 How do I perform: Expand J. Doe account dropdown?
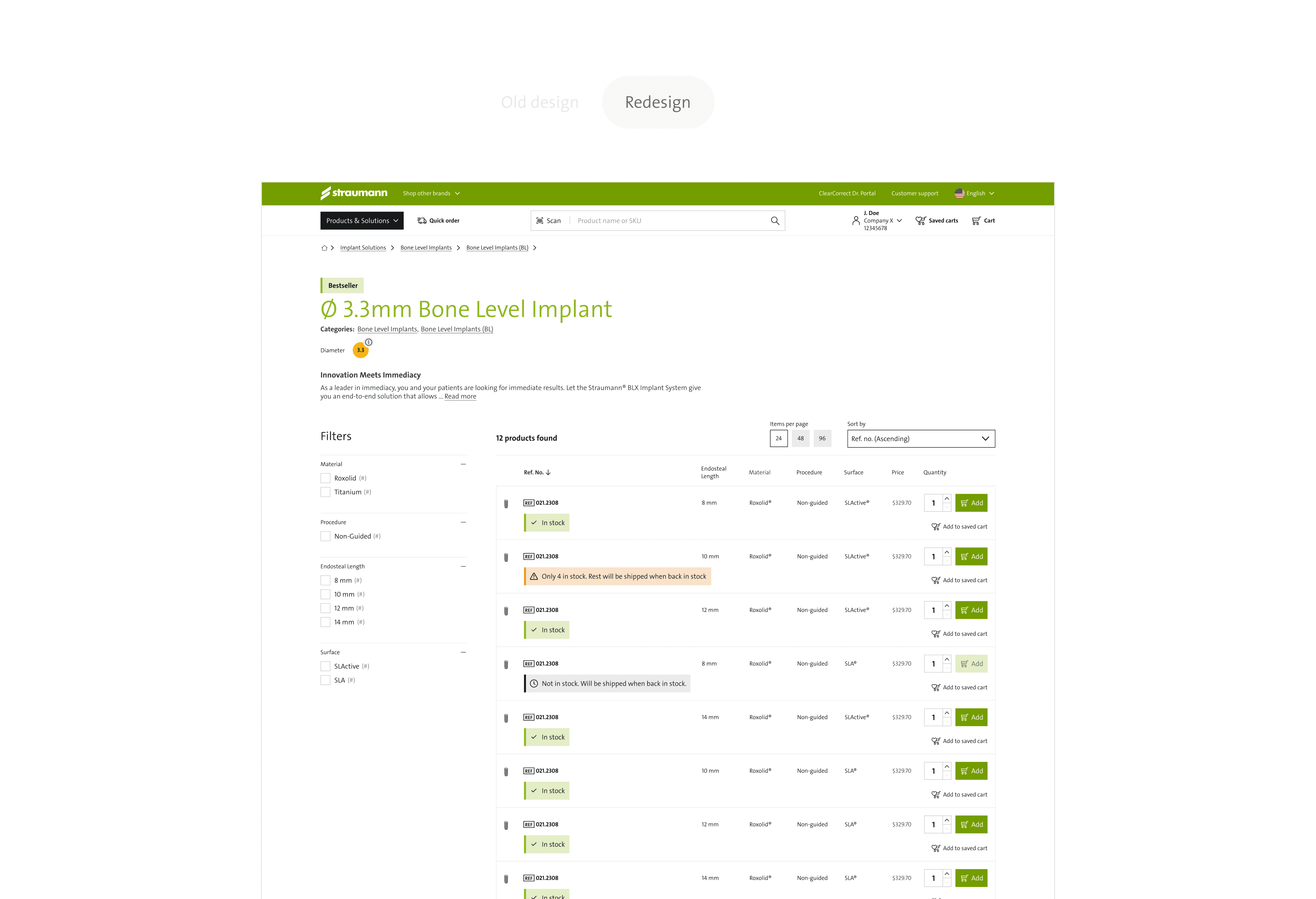point(899,221)
